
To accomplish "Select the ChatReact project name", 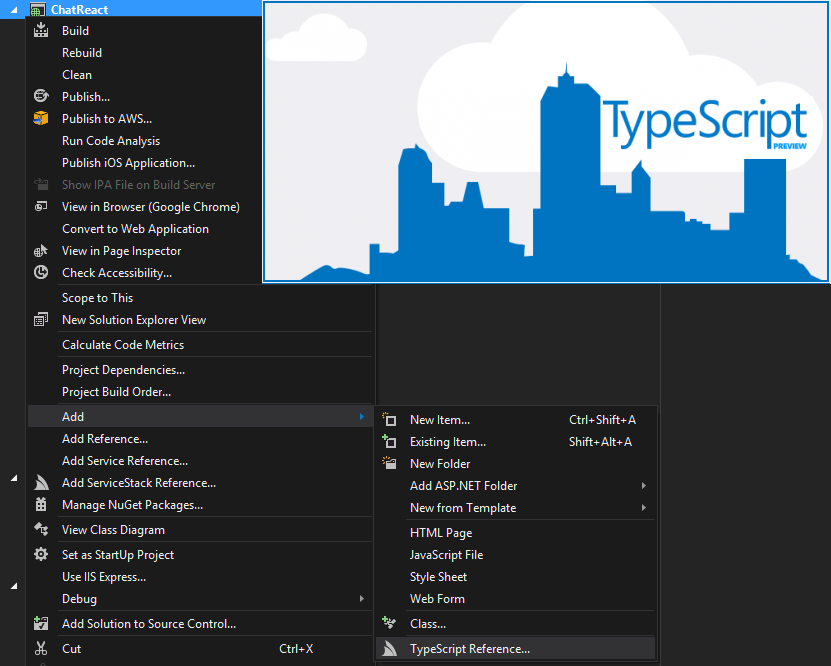I will point(79,10).
